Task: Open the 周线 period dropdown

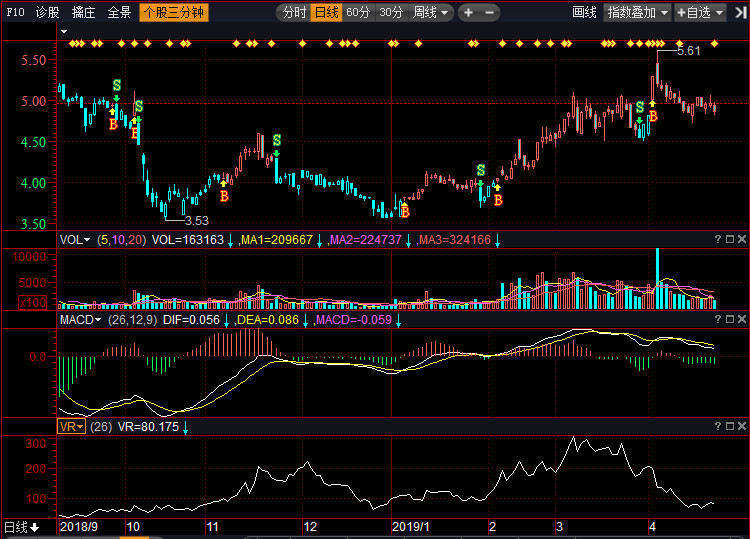Action: coord(430,12)
